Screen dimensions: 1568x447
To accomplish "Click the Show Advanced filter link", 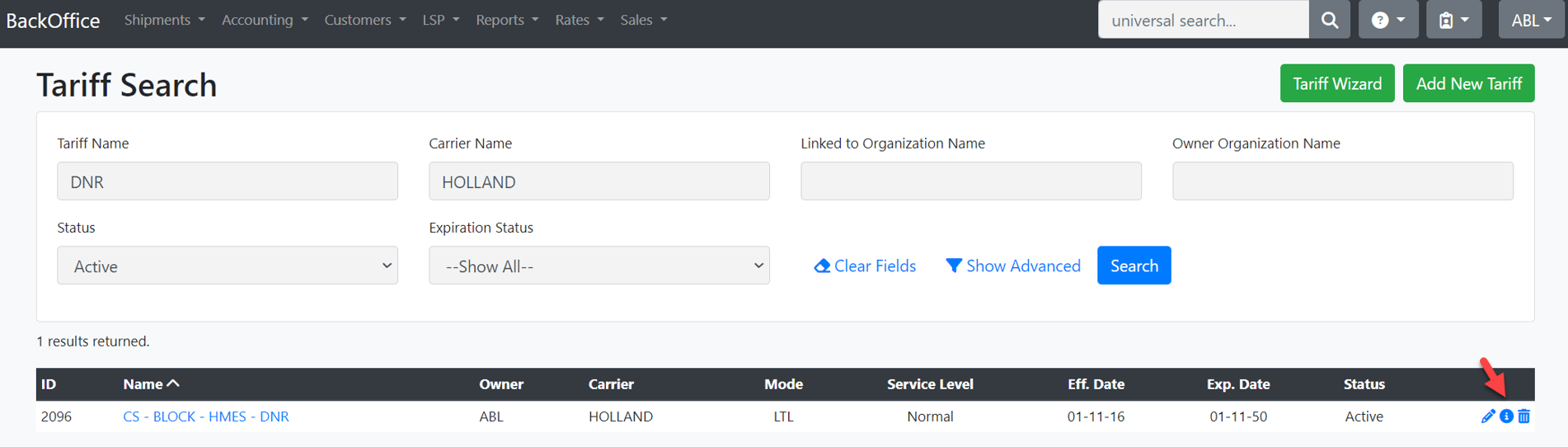I will [1013, 266].
